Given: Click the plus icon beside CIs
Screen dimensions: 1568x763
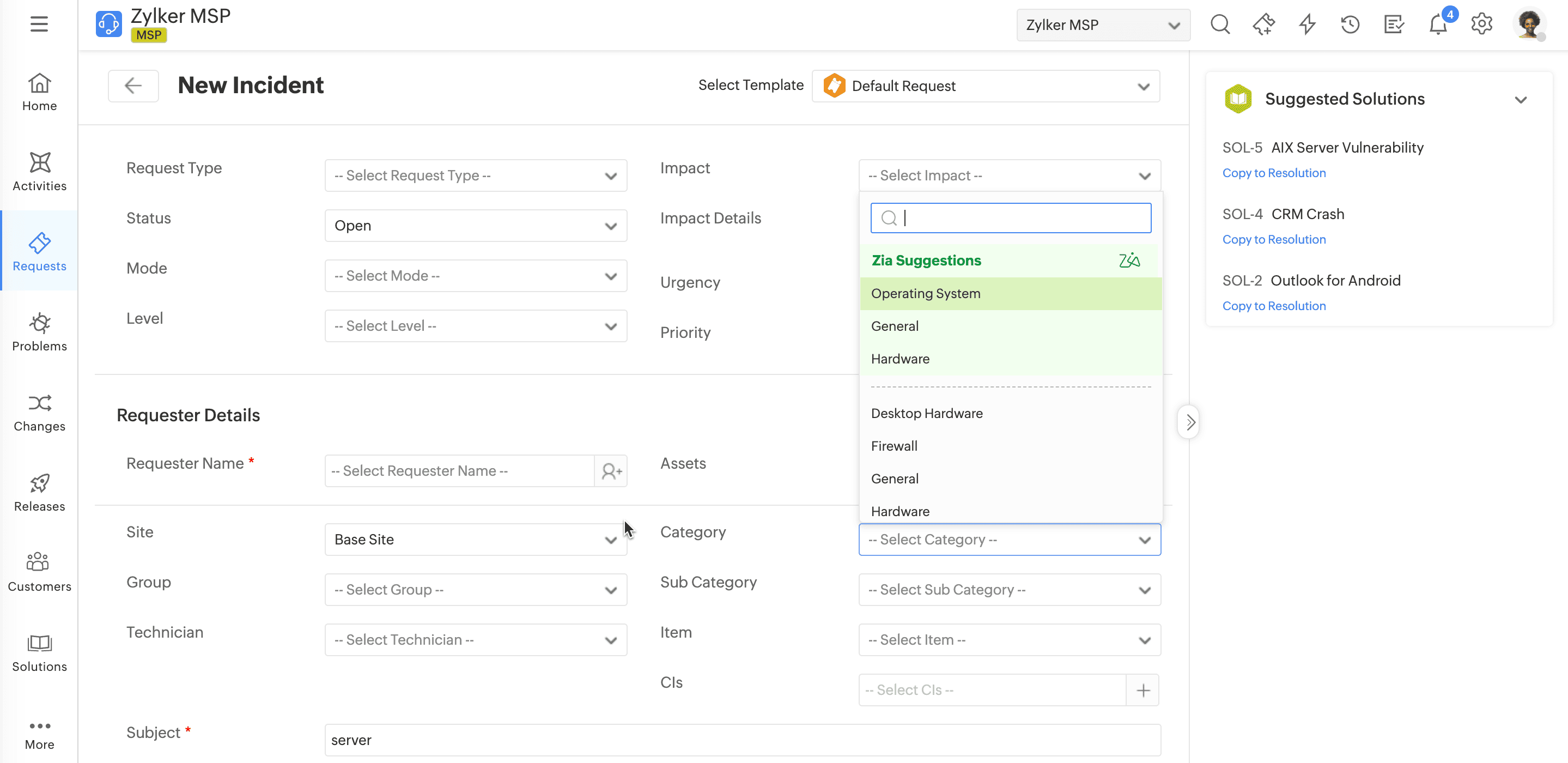Looking at the screenshot, I should [1142, 690].
